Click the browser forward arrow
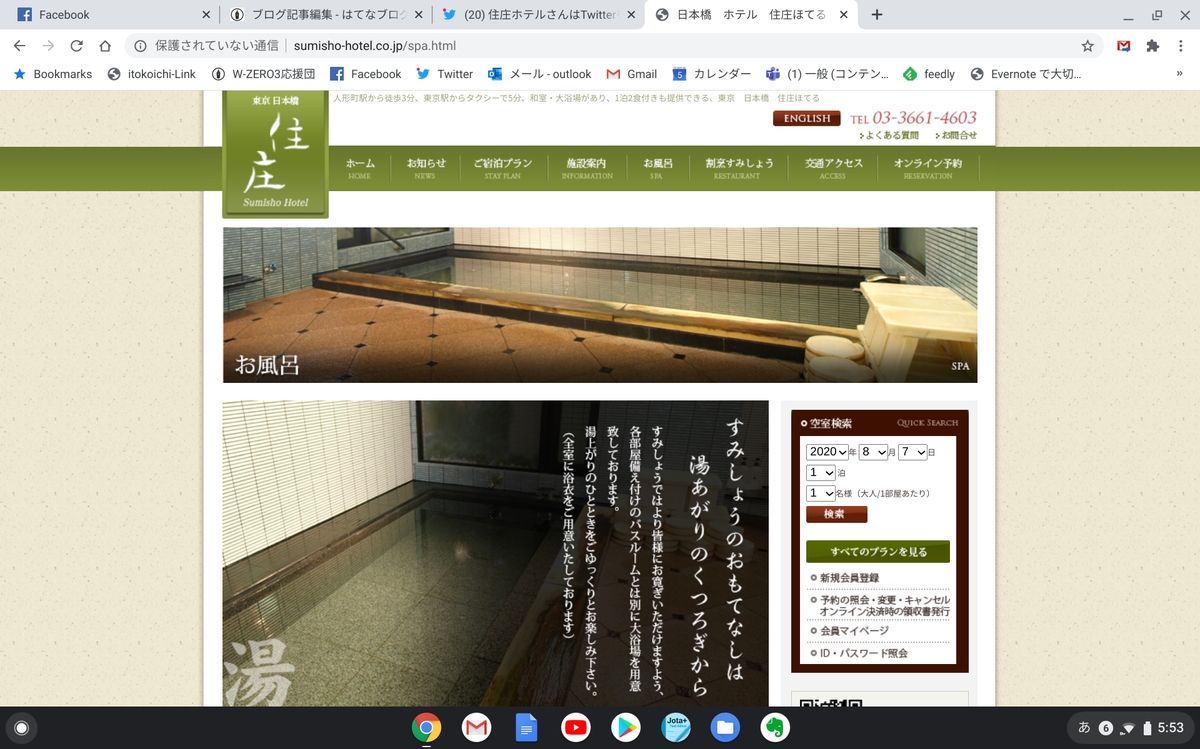This screenshot has height=749, width=1200. 48,46
